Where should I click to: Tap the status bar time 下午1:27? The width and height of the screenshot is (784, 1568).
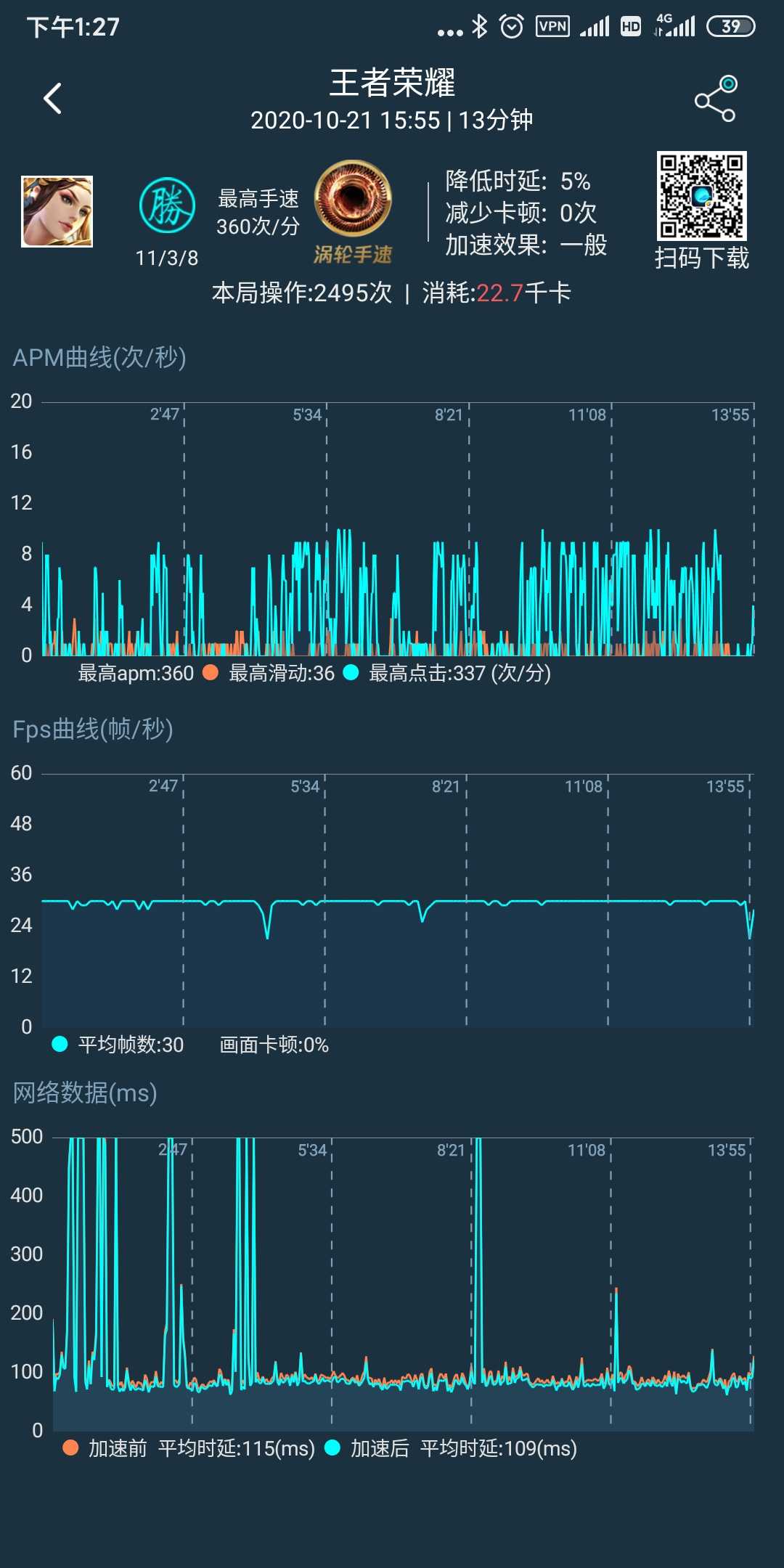73,28
